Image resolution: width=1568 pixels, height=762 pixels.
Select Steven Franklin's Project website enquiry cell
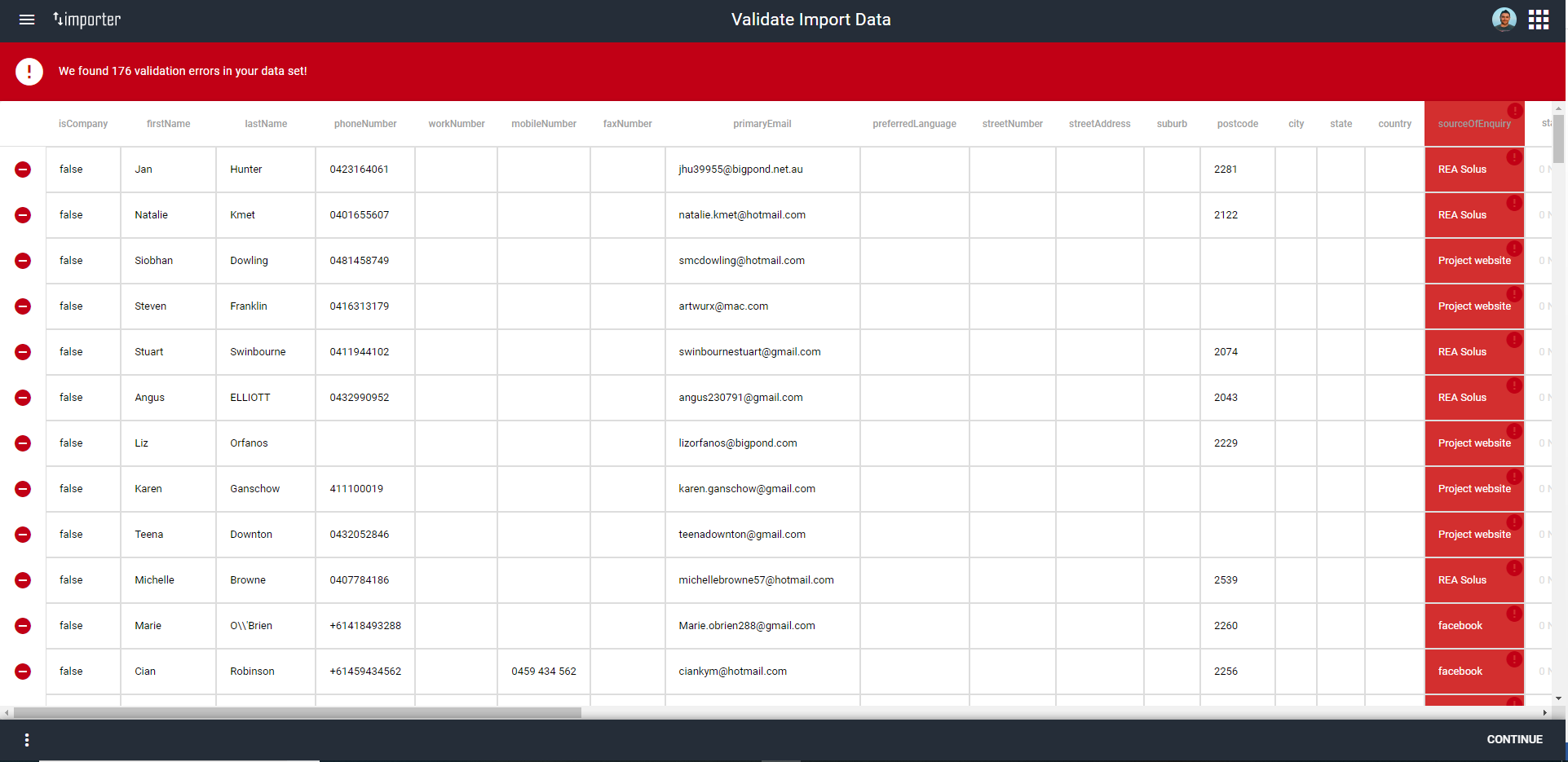[1474, 306]
